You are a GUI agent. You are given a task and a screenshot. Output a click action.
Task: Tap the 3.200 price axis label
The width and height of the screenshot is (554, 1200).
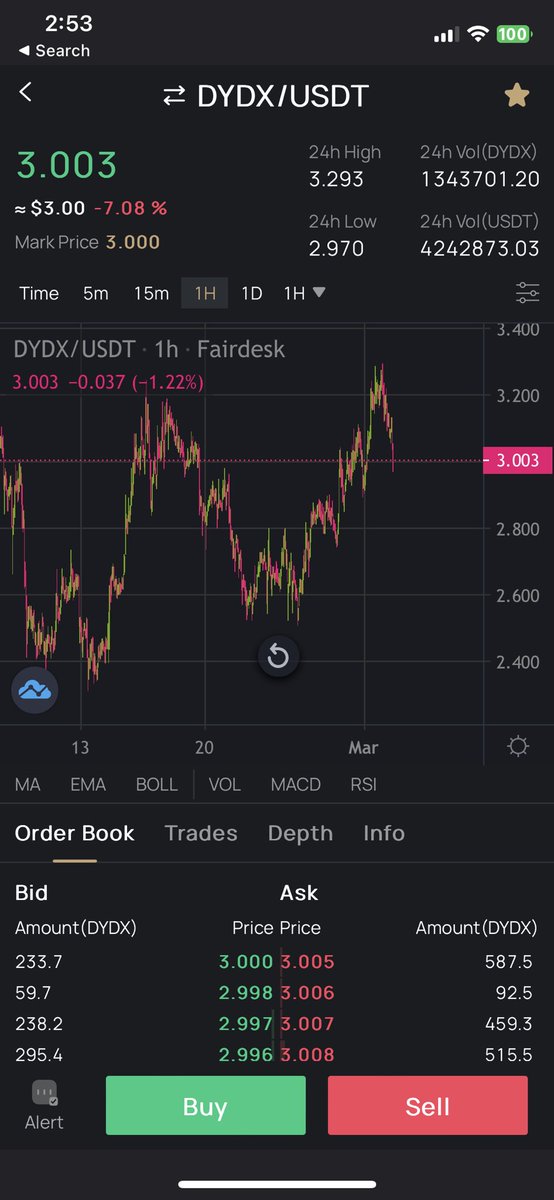(518, 396)
